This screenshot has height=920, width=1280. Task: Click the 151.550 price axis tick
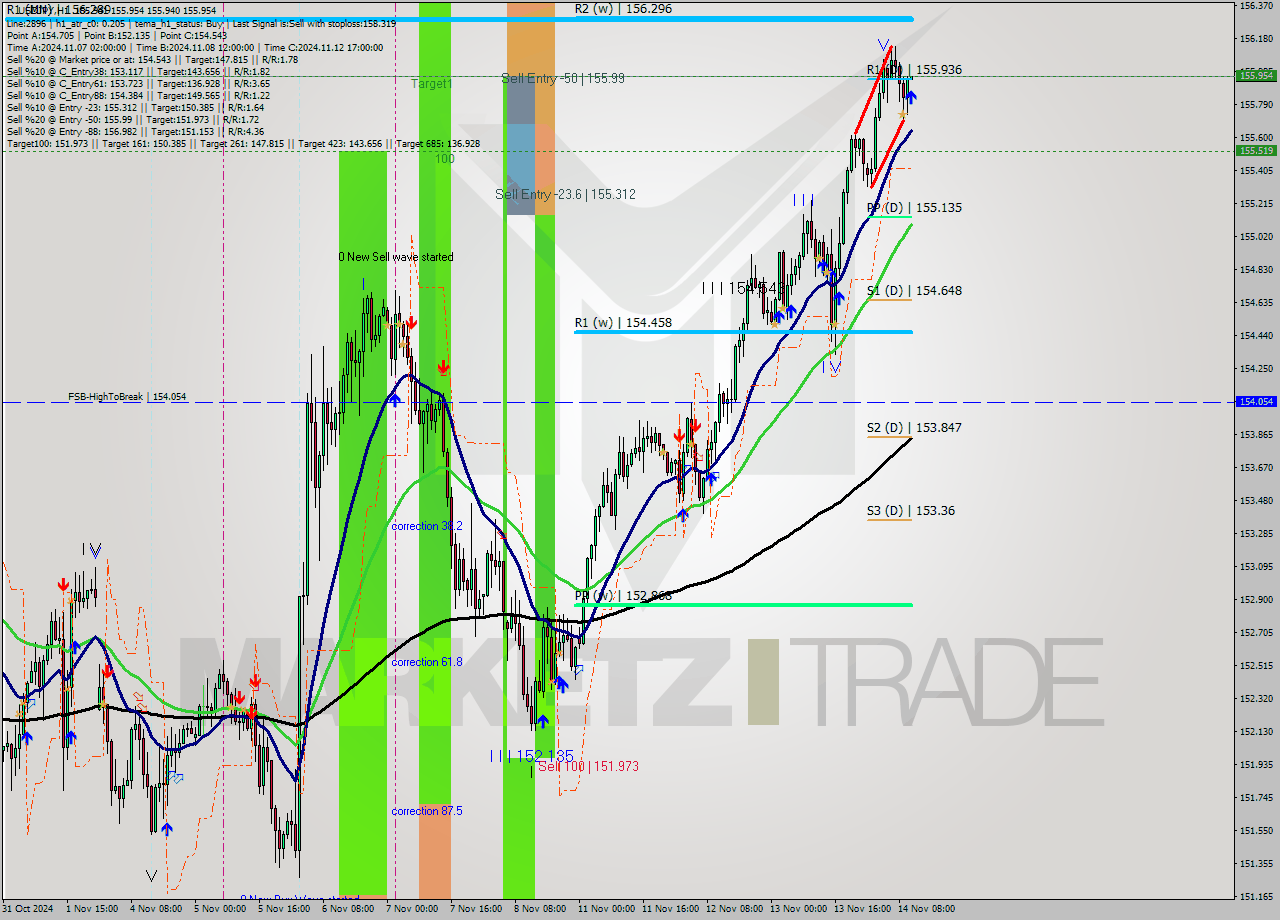1256,831
